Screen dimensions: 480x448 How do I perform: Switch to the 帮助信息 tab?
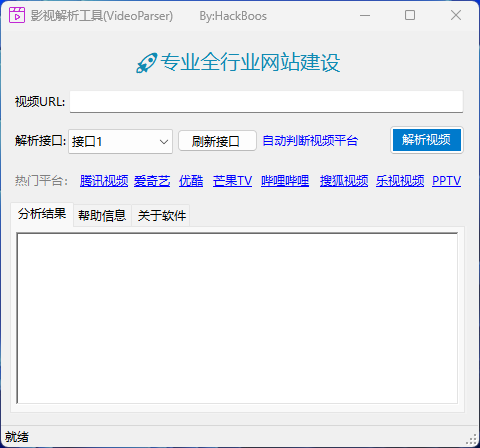(x=102, y=216)
